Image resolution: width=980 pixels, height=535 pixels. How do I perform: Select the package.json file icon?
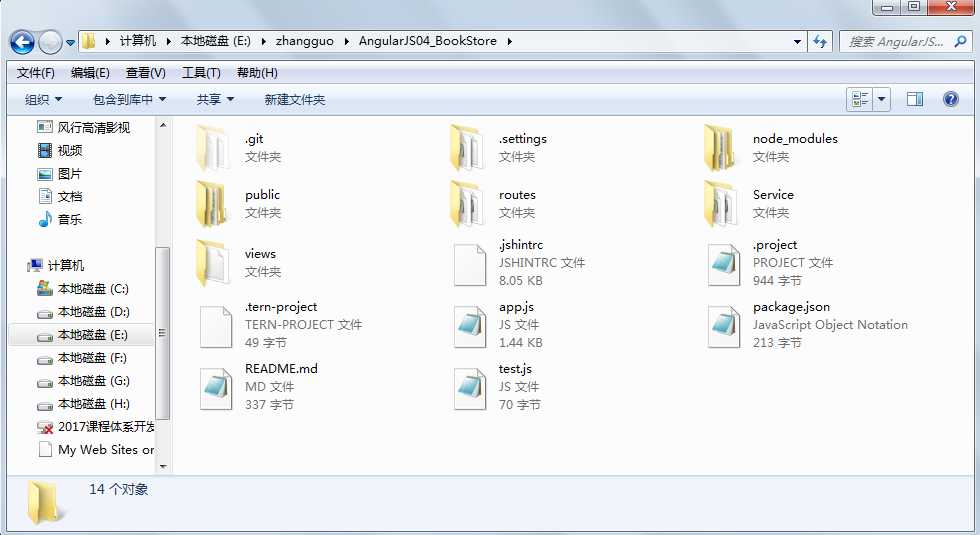point(724,327)
